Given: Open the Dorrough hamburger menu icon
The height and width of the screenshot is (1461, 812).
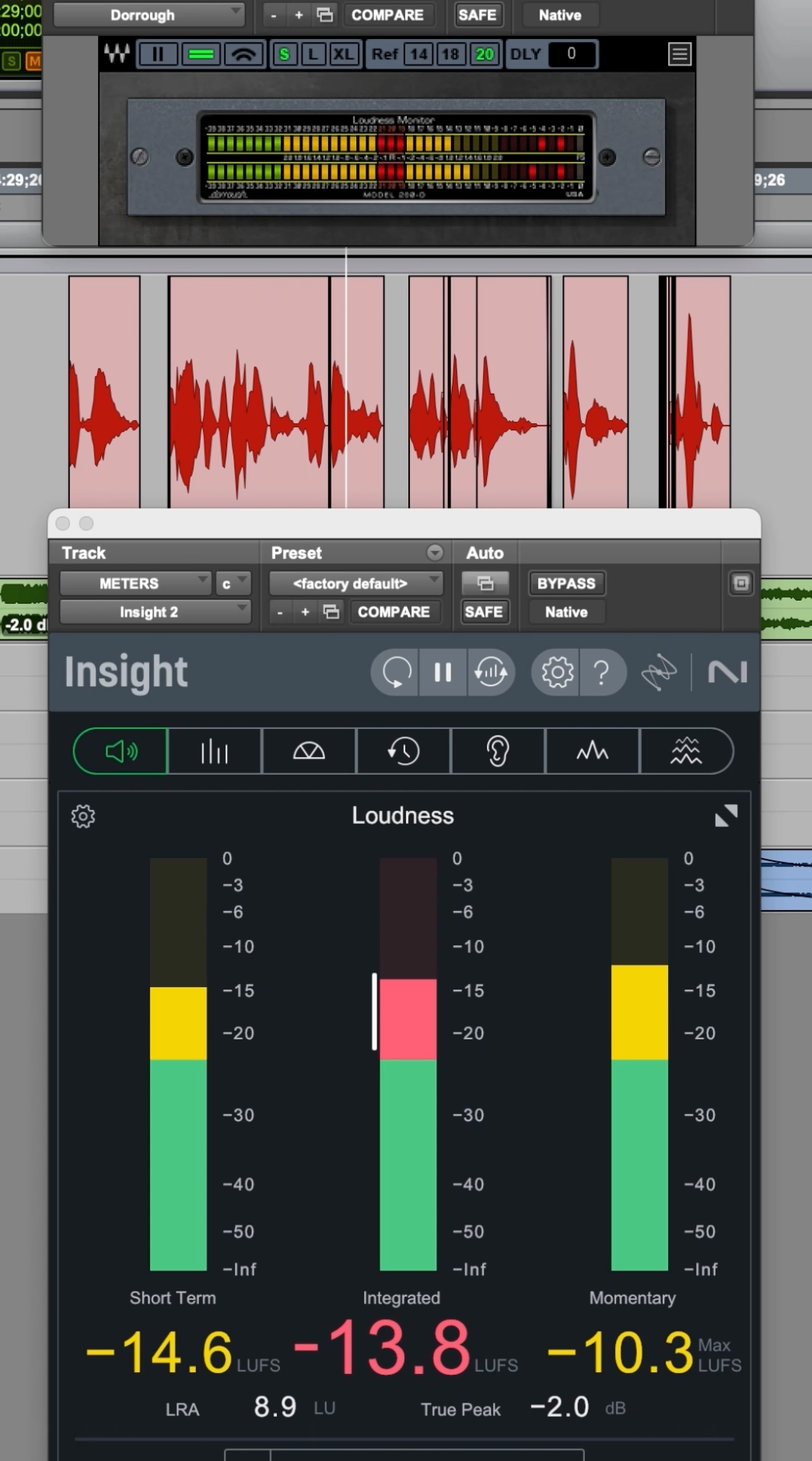Looking at the screenshot, I should point(680,54).
